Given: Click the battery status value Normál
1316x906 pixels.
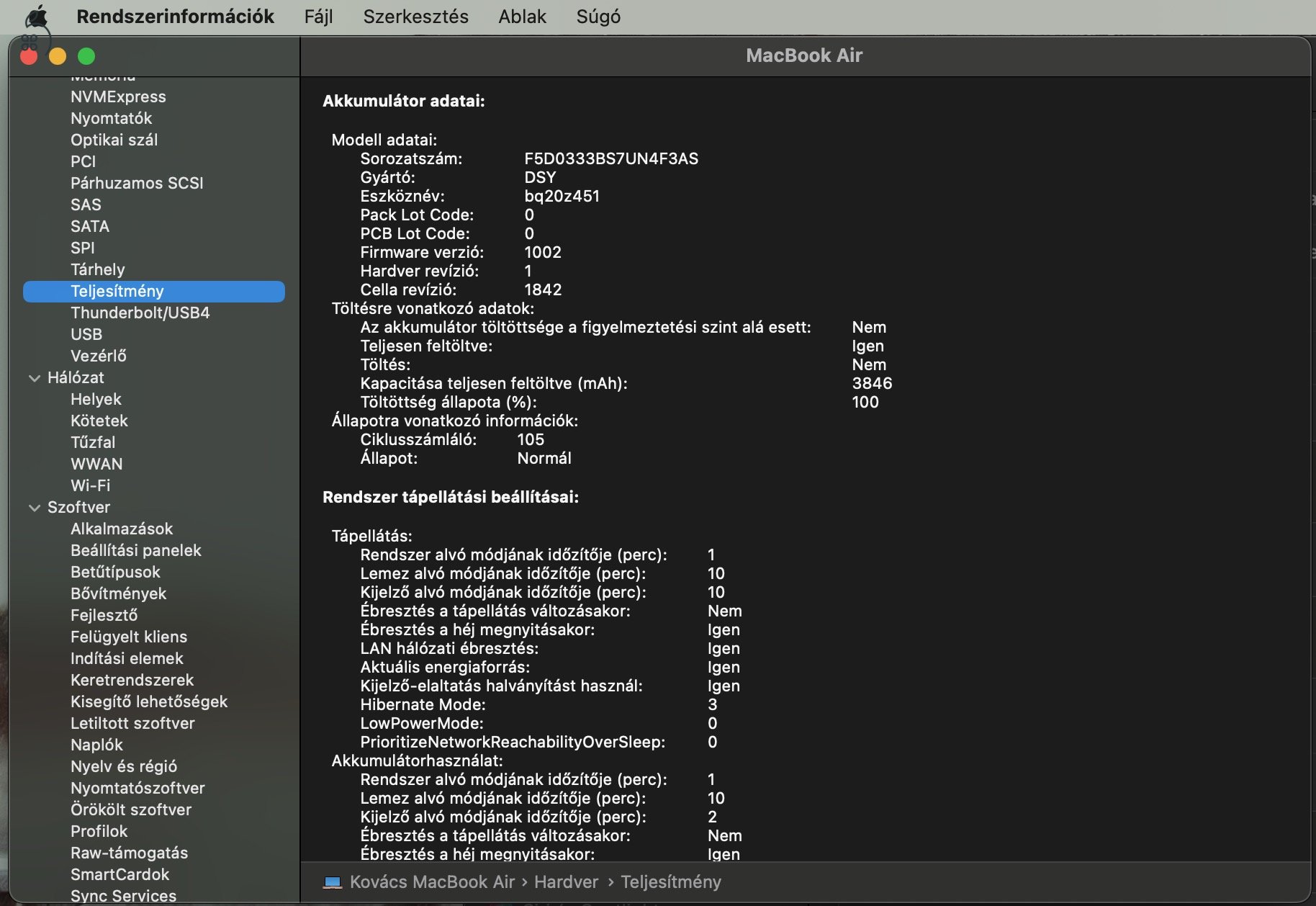Looking at the screenshot, I should (544, 458).
